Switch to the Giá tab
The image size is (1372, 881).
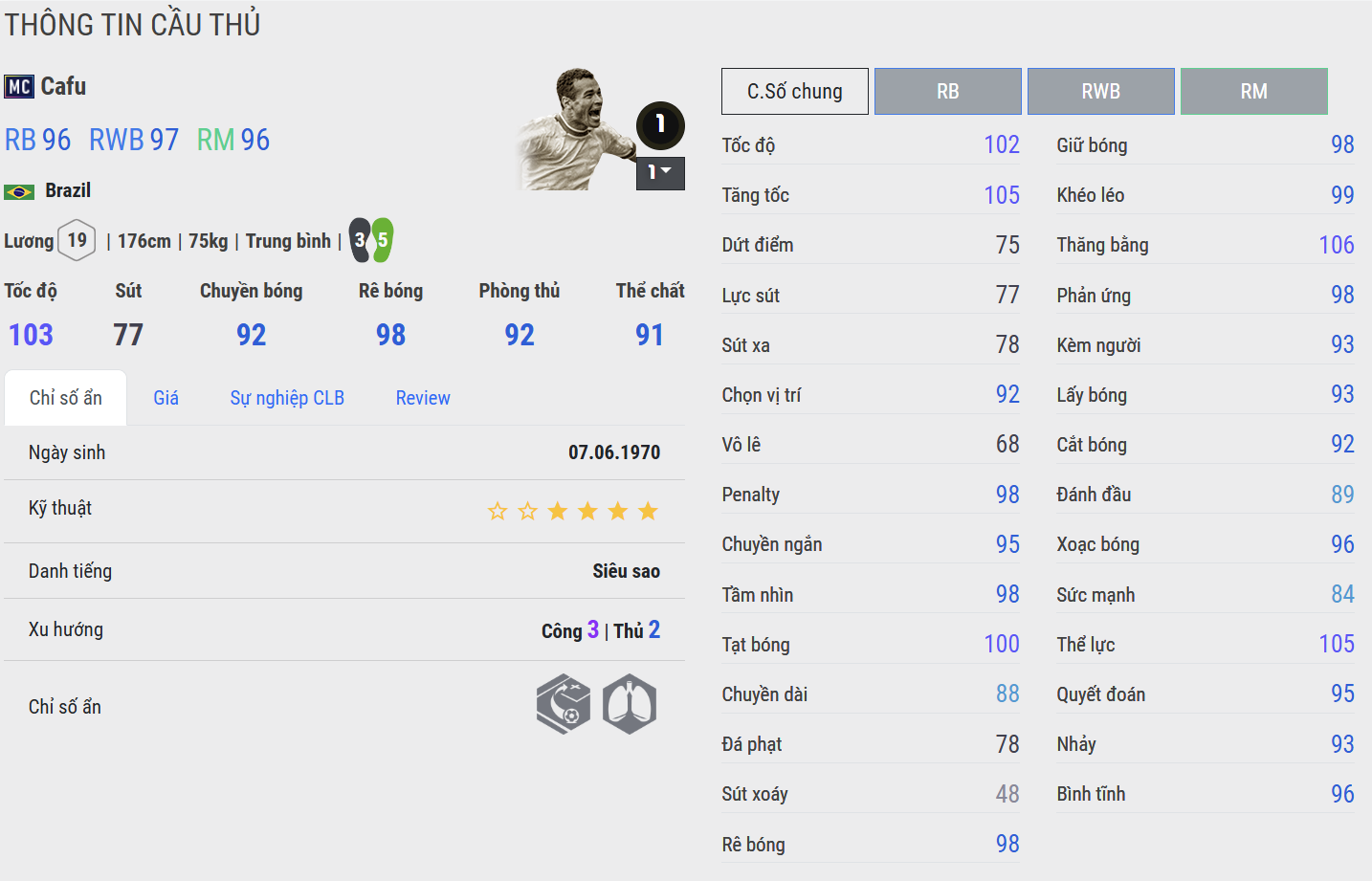166,398
